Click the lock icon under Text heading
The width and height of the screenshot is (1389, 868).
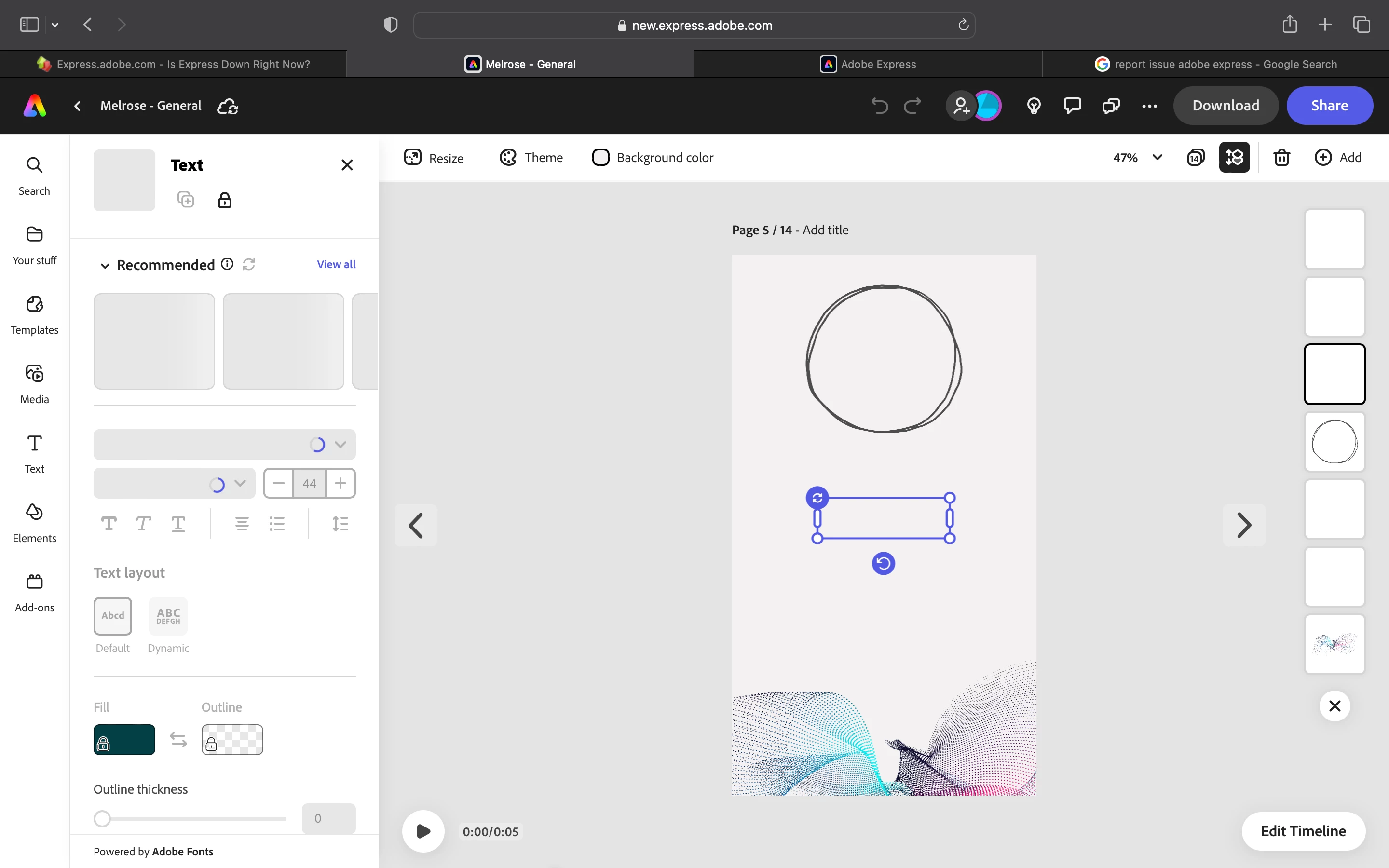224,200
